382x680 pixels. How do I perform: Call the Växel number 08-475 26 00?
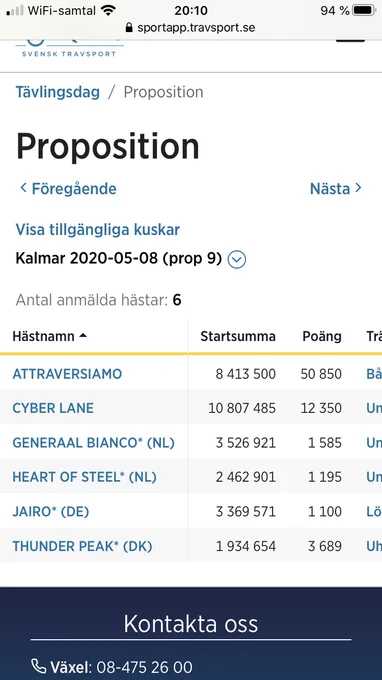click(144, 667)
